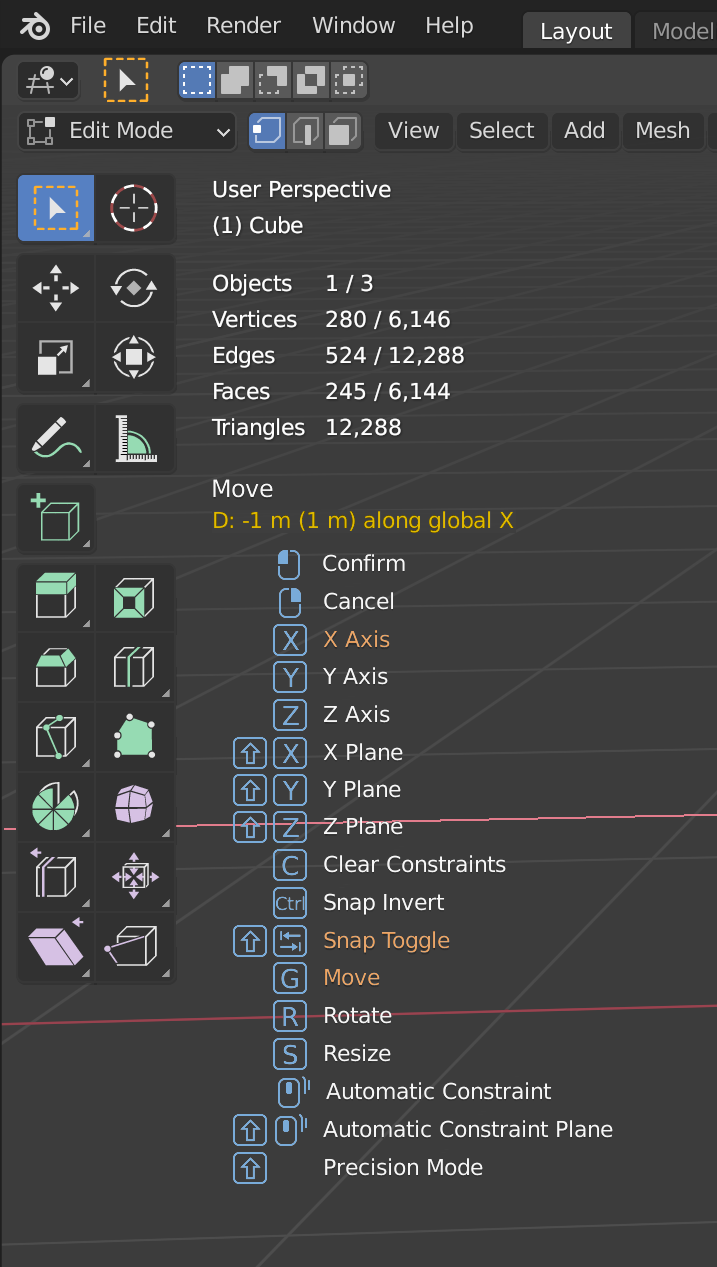Click the 'User Perspective' viewport label
The width and height of the screenshot is (717, 1267).
(301, 190)
